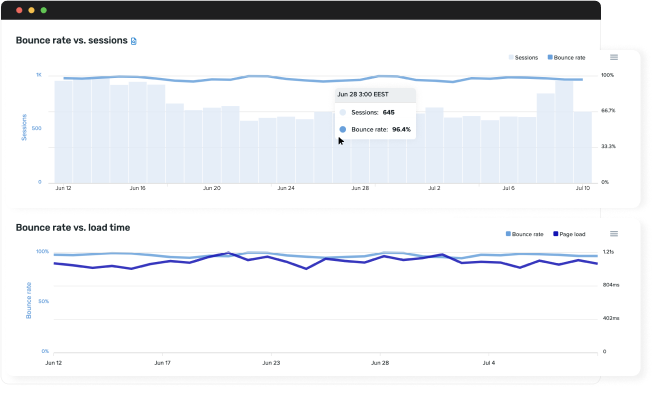The image size is (654, 410).
Task: Click the Jul 2 axis label
Action: [434, 188]
